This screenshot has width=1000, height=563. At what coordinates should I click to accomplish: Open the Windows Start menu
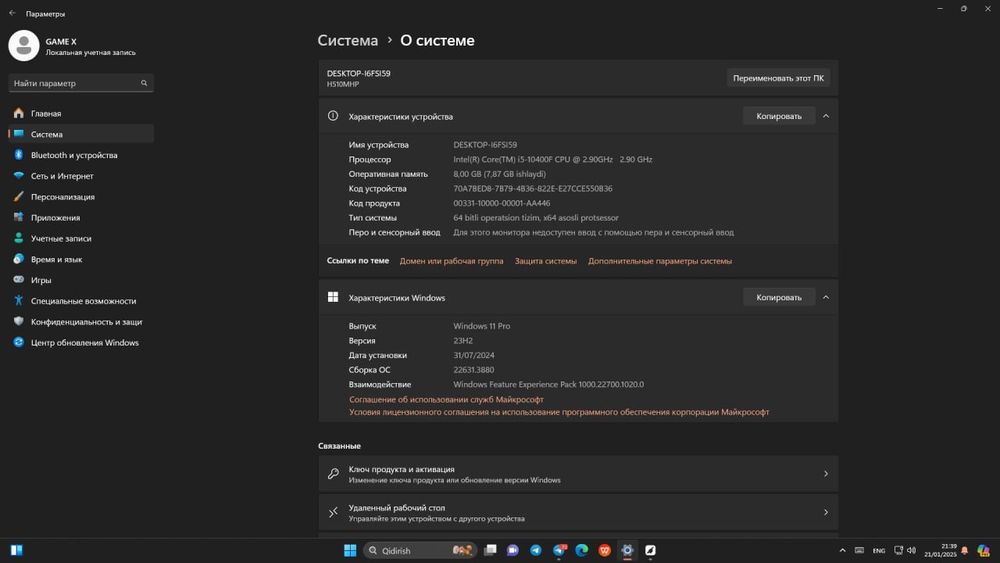(x=350, y=550)
